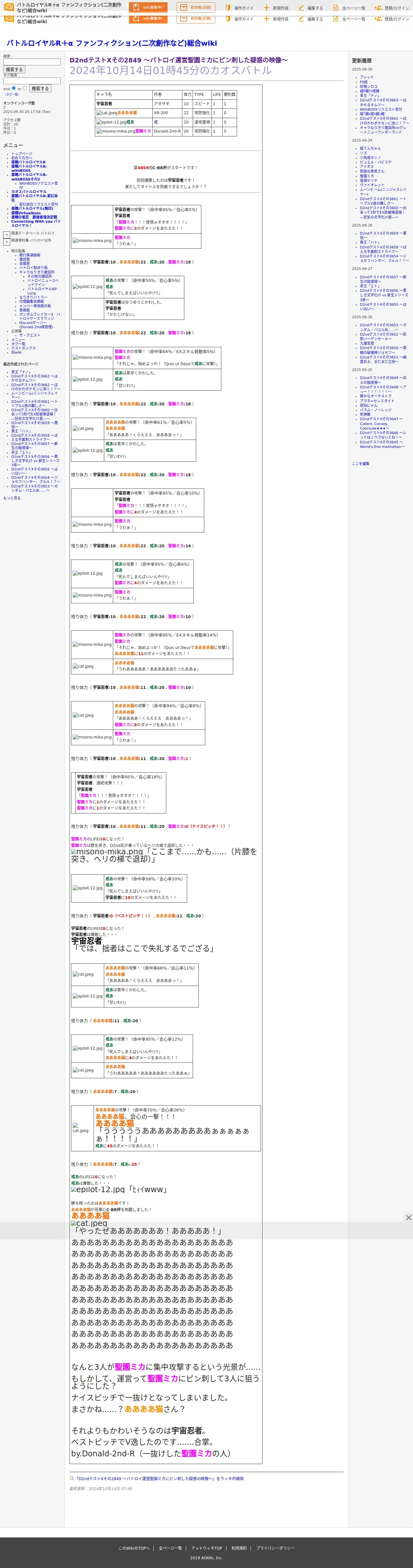
Task: Click 検索する button under the keyword field
Action: point(14,70)
